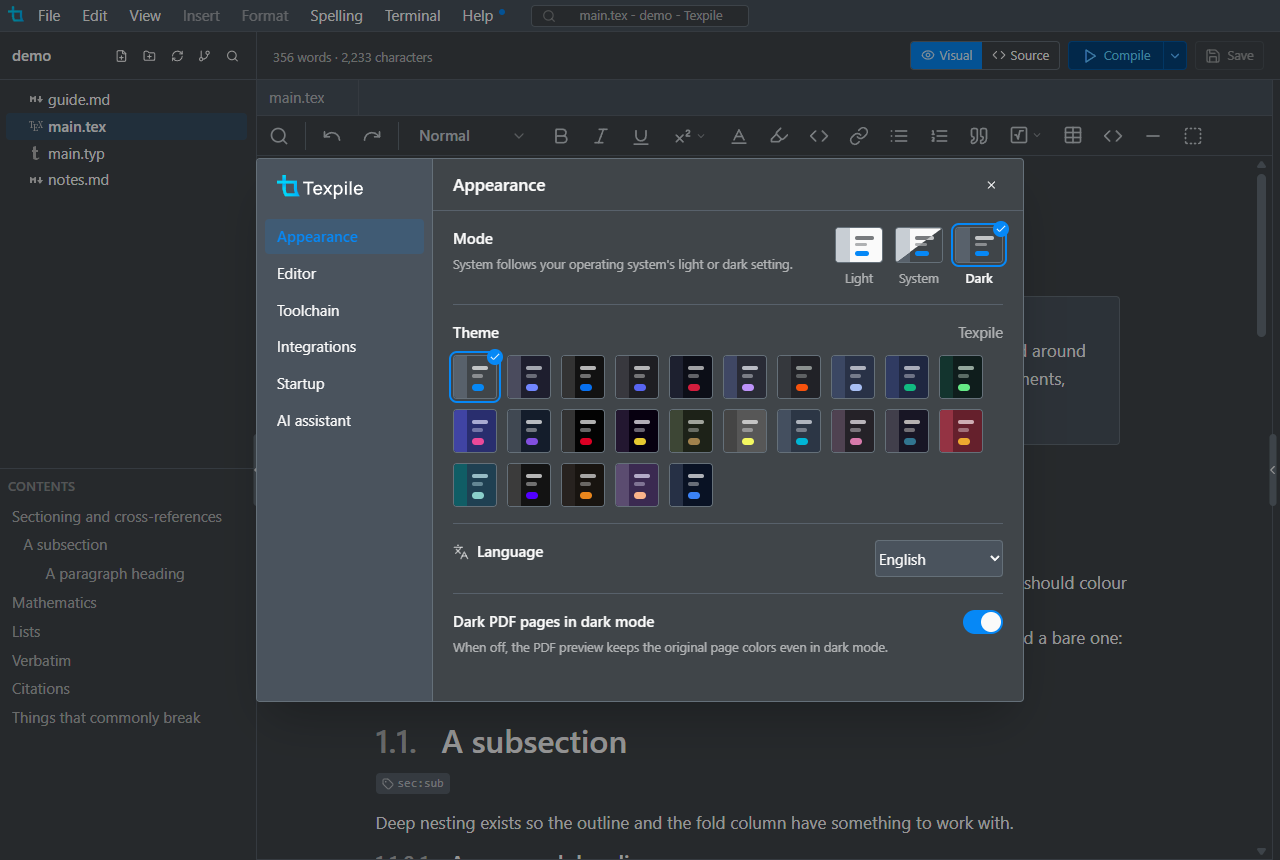This screenshot has height=860, width=1280.
Task: Toggle Dark PDF pages in dark mode
Action: 983,622
